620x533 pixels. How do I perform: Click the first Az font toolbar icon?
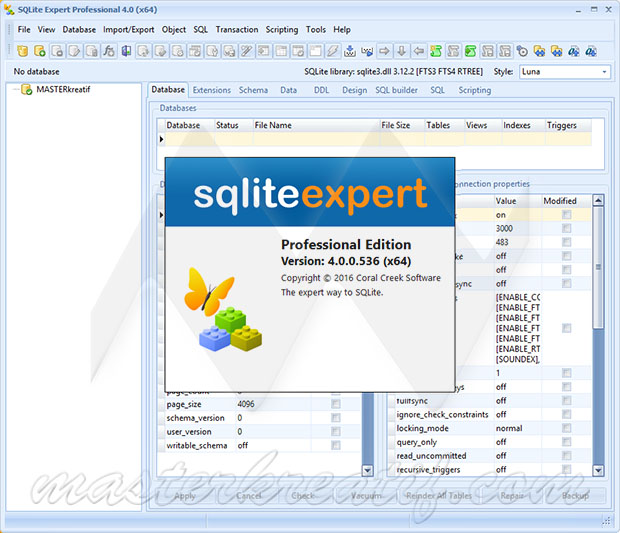click(x=574, y=51)
